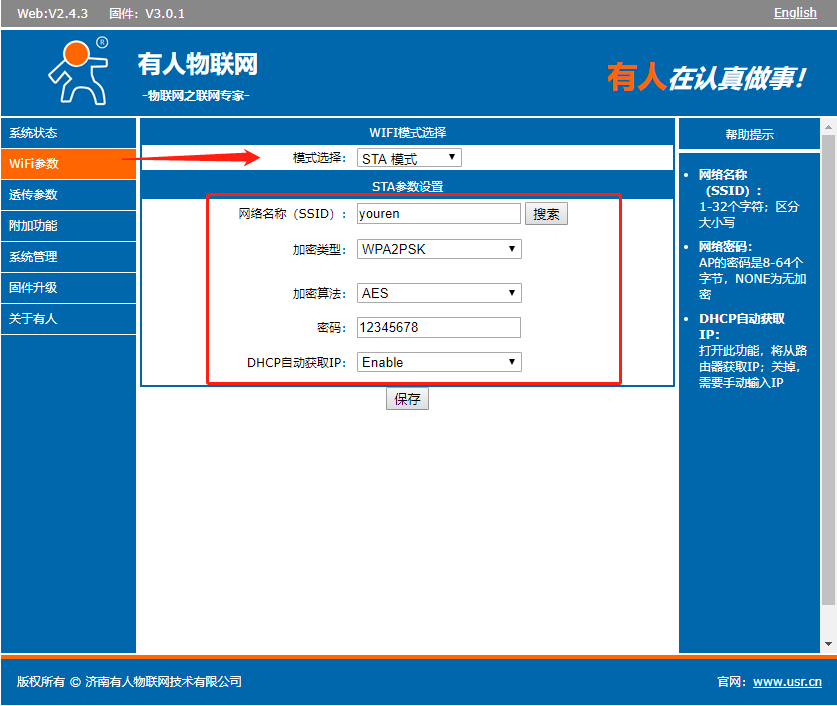Click the help panel scrollbar up arrow
This screenshot has width=837, height=706.
(x=828, y=127)
